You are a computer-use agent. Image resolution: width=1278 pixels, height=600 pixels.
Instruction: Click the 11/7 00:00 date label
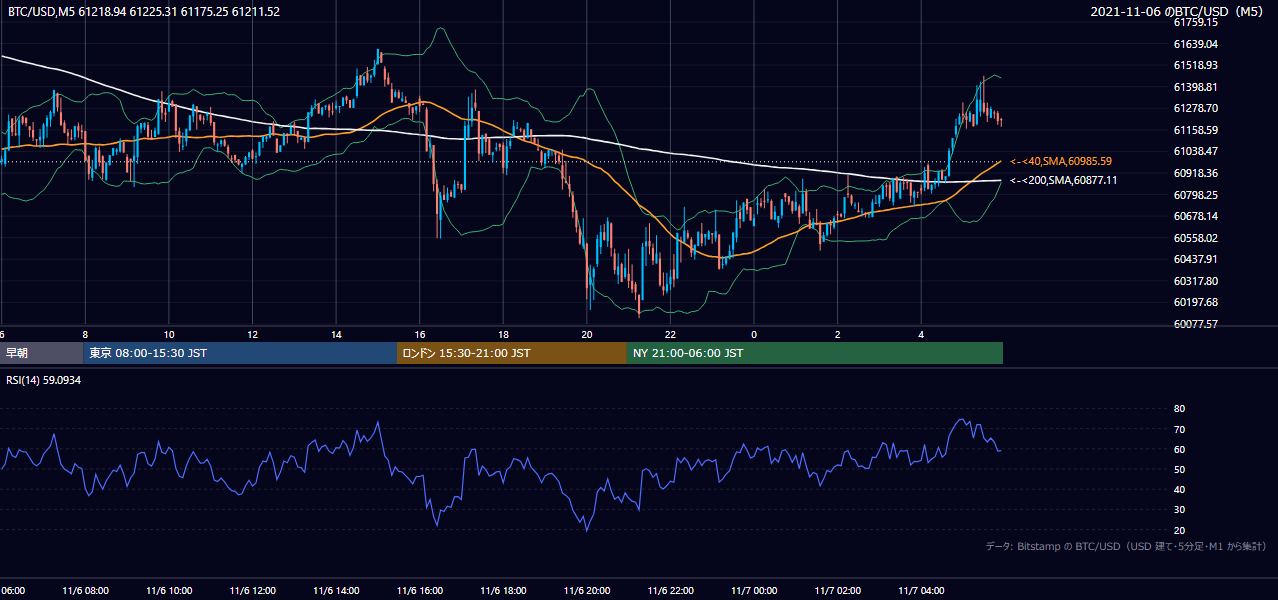click(754, 591)
